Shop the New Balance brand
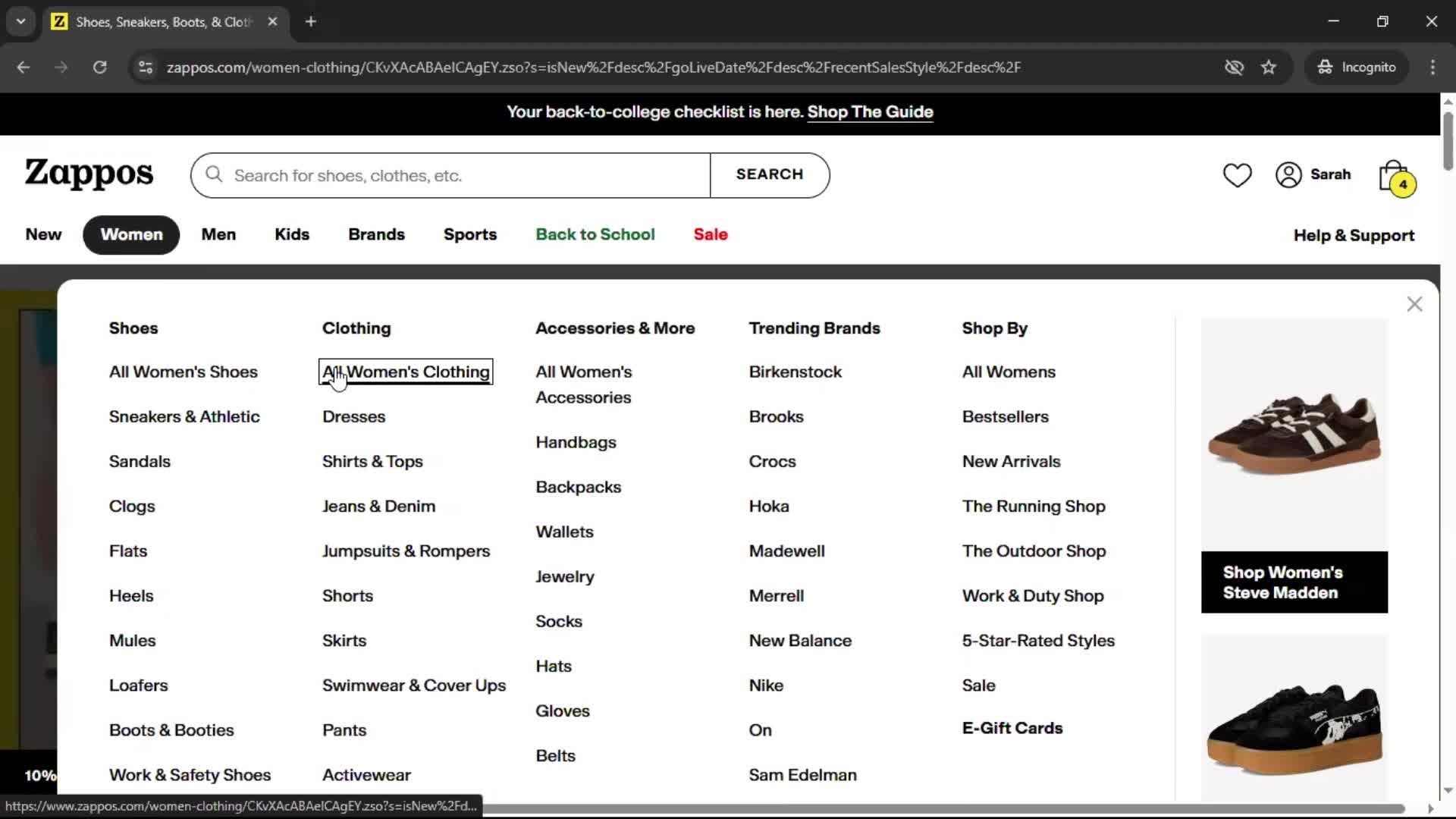This screenshot has height=819, width=1456. [800, 640]
